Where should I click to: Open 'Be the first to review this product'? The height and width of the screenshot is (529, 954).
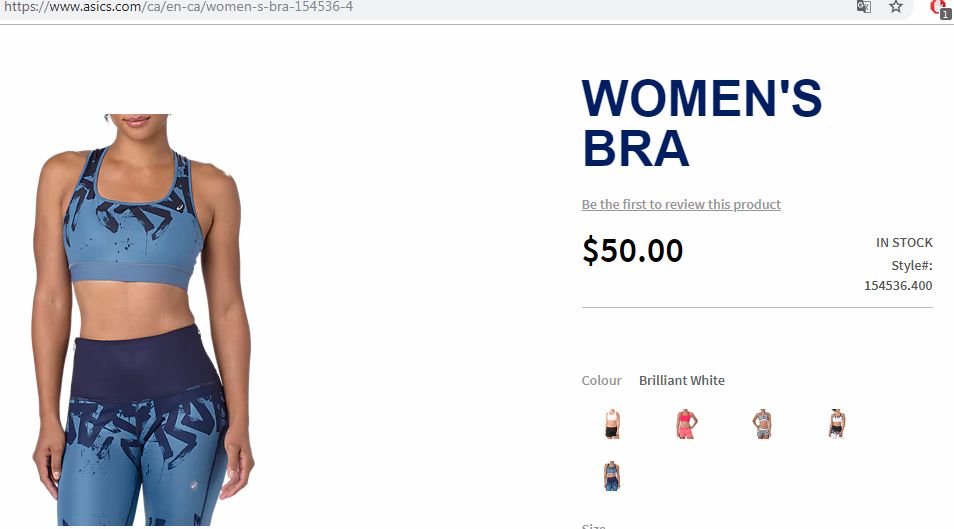tap(681, 205)
